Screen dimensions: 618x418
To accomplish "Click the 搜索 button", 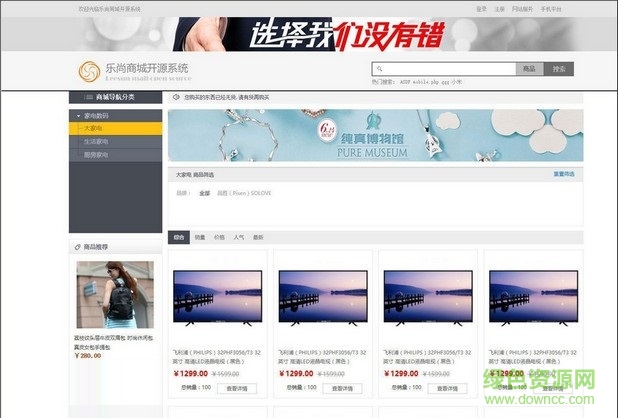I will 560,69.
